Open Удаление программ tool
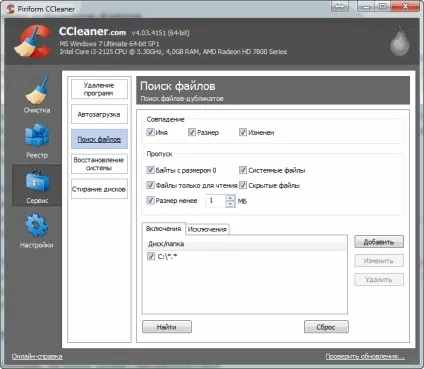424x369 pixels. click(x=99, y=89)
